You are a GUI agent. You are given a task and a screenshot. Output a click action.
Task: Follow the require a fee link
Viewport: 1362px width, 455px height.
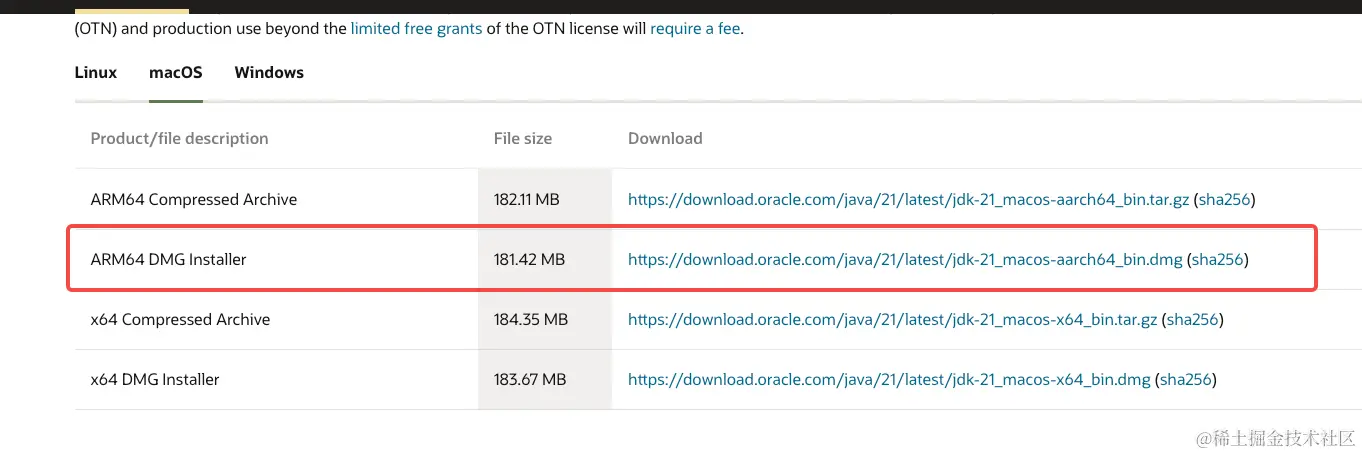[695, 28]
